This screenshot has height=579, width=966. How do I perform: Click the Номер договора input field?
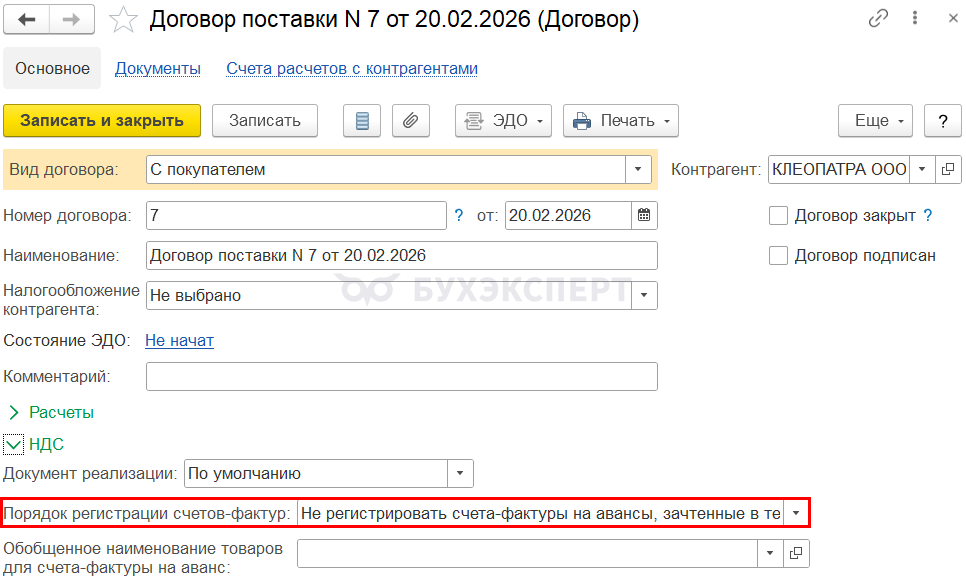[x=296, y=216]
